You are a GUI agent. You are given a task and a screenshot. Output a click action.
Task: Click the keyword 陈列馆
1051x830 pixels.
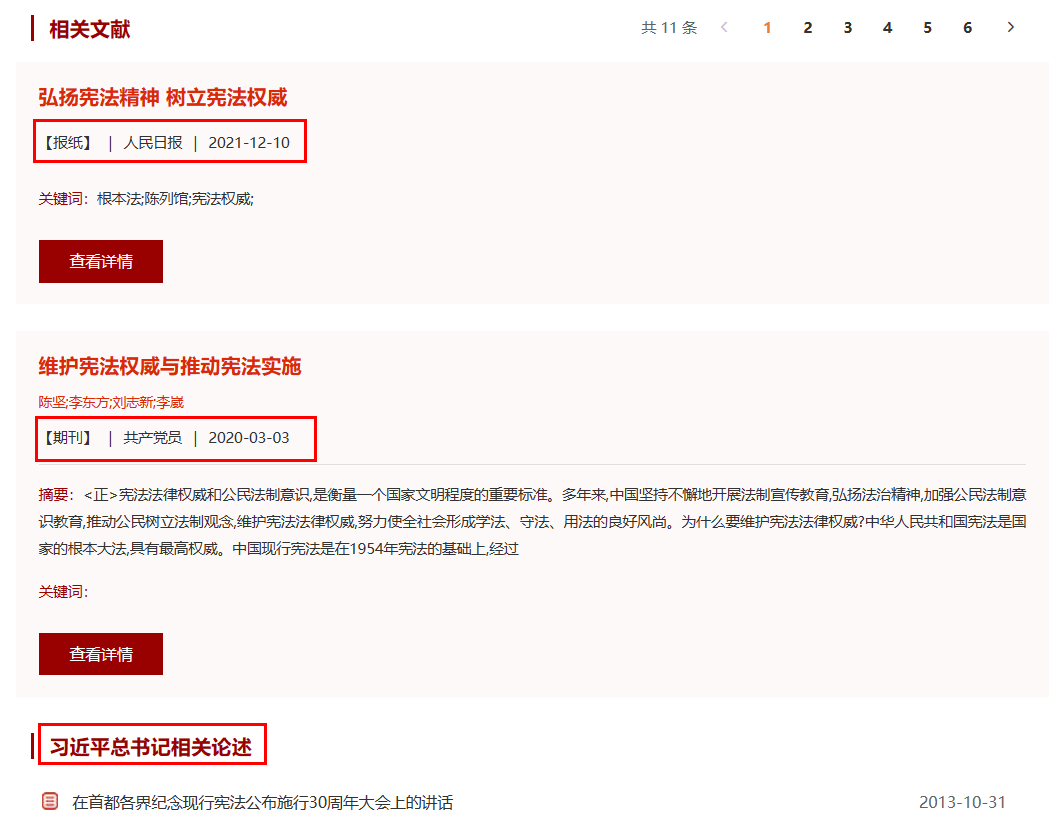165,199
